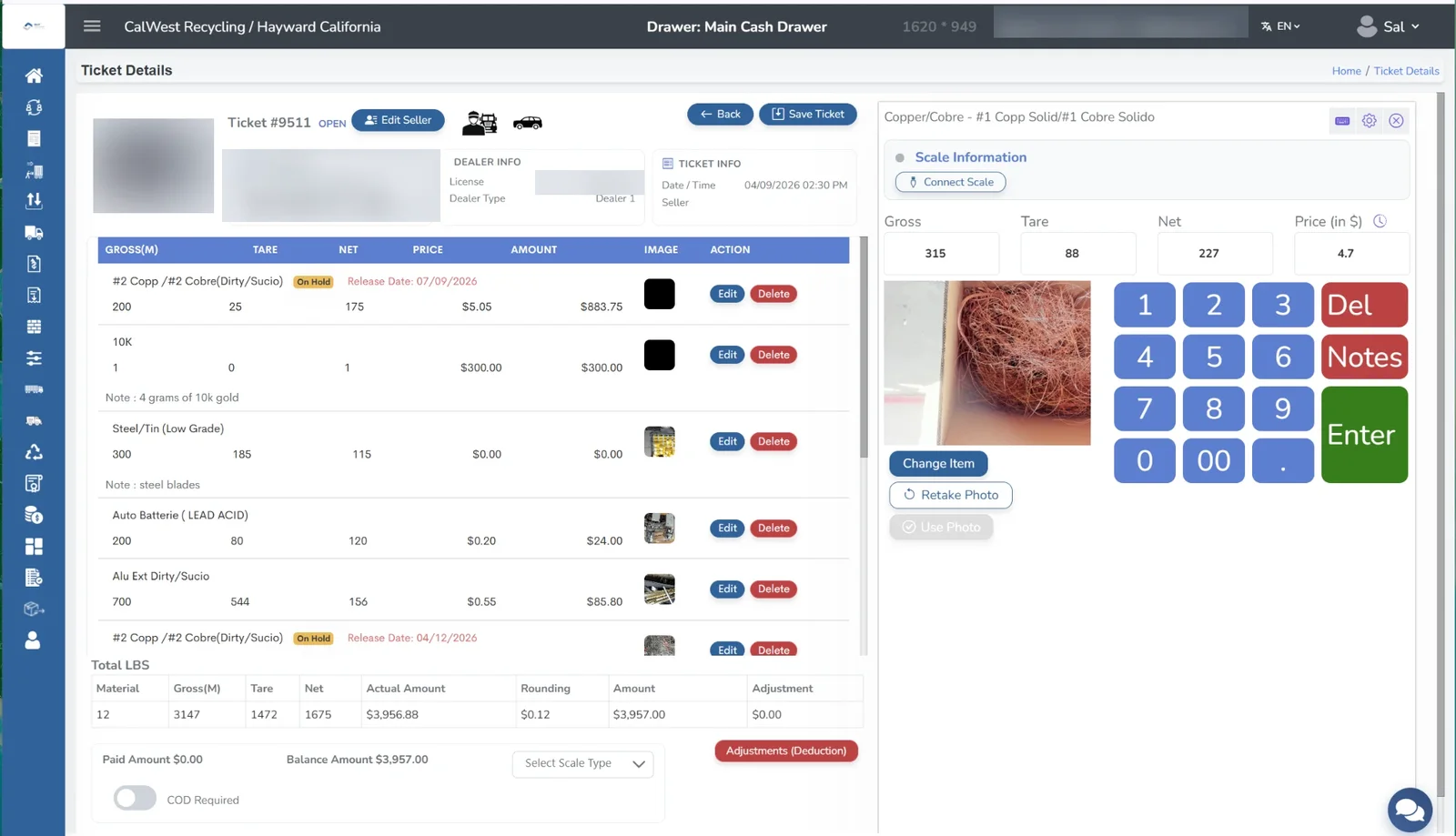Click the Price (in $) field

click(1352, 253)
